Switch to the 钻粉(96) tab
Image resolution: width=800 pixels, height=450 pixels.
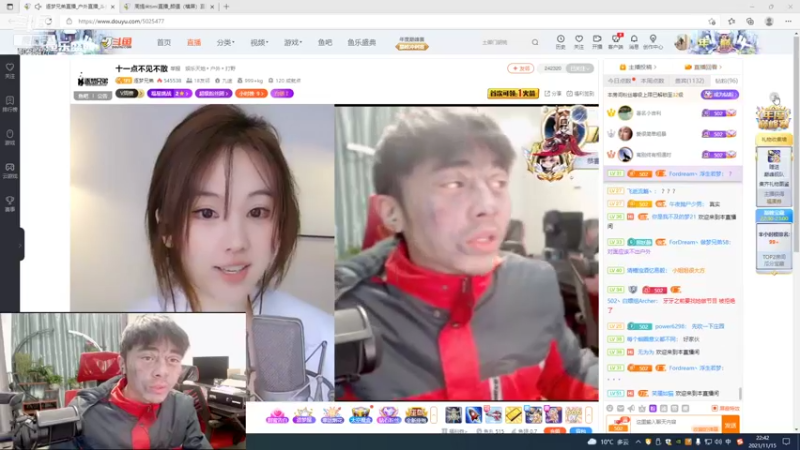726,81
